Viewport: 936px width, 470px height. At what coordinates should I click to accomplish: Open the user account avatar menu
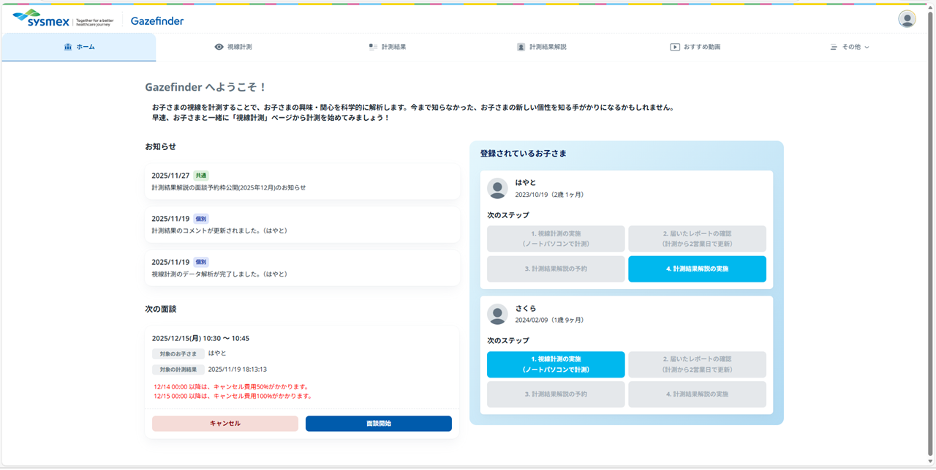coord(907,19)
